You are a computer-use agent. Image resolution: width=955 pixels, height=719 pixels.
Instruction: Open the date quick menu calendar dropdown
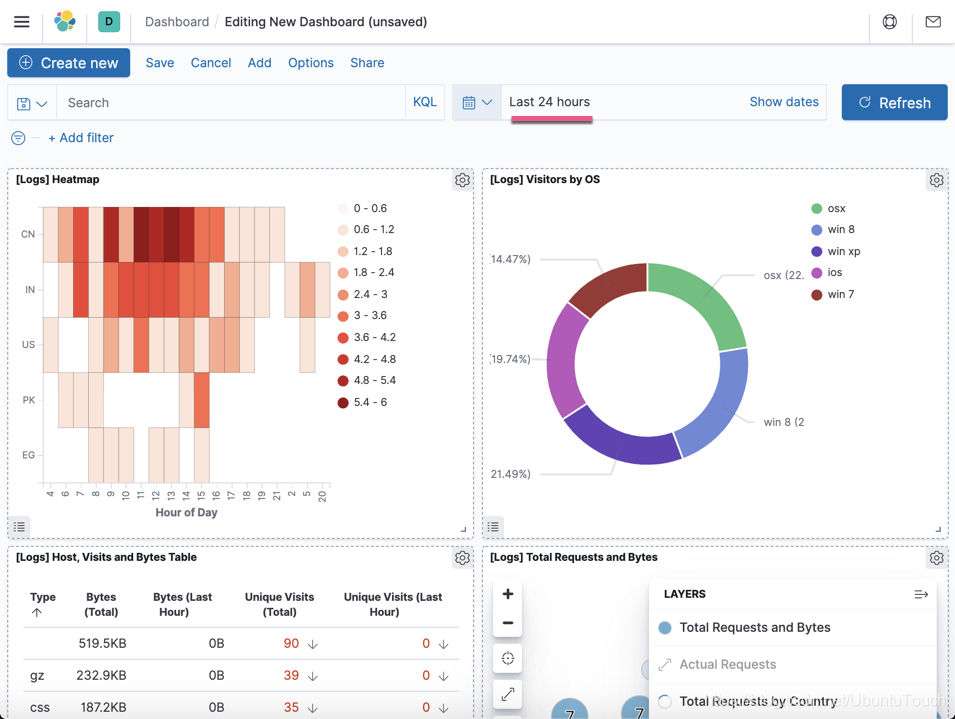tap(477, 102)
